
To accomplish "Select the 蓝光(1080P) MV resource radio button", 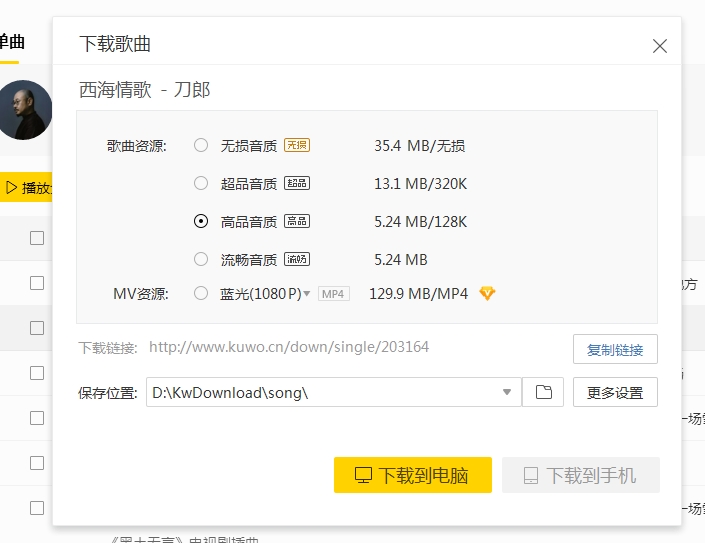I will click(201, 293).
